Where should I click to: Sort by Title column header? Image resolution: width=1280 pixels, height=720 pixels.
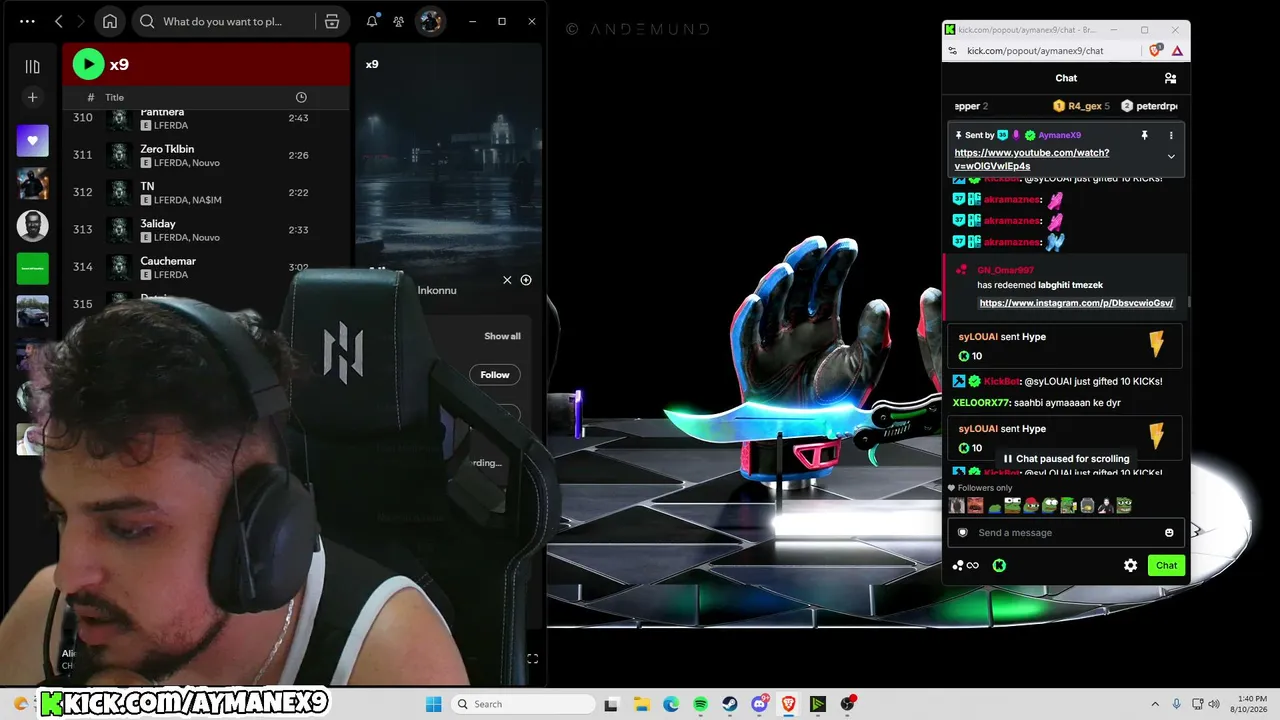tap(115, 97)
